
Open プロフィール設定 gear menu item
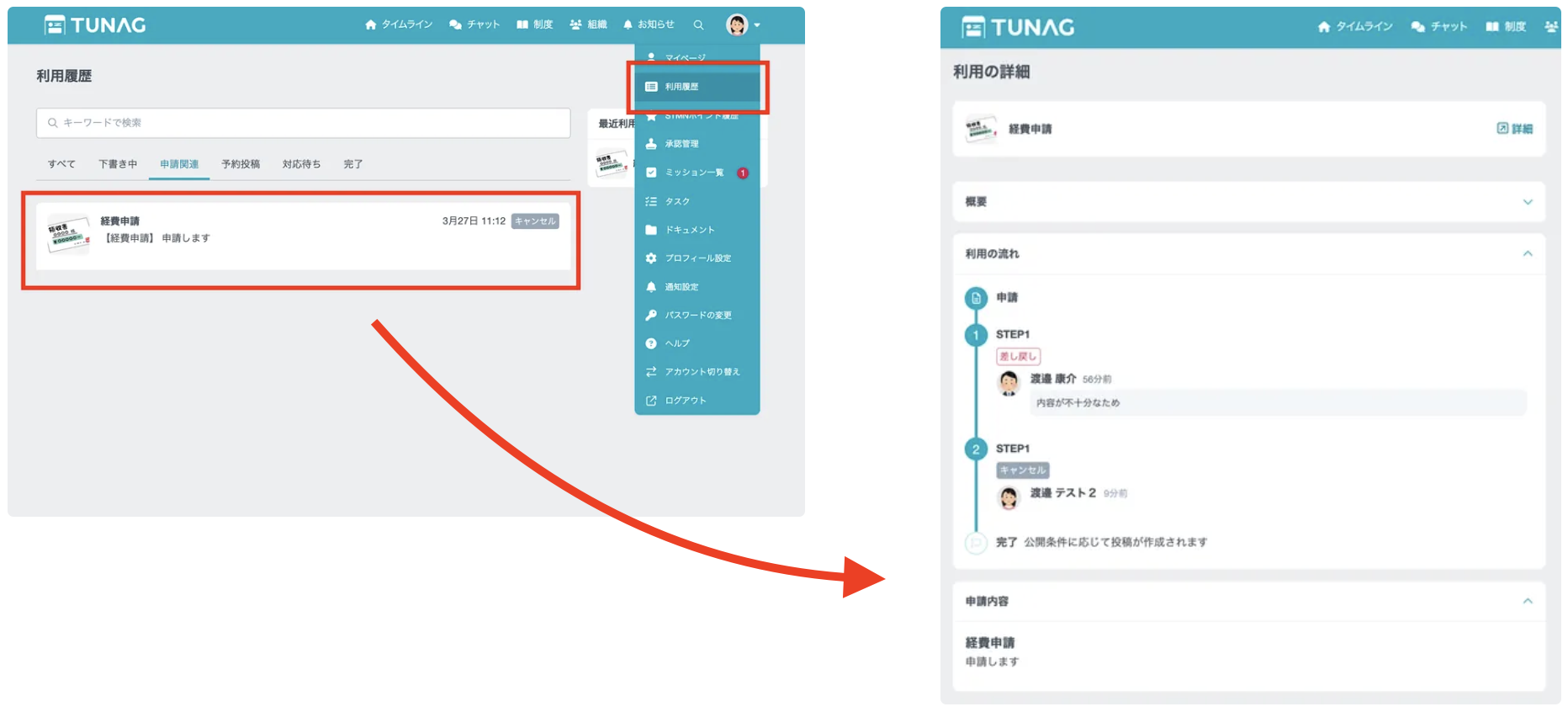point(697,258)
